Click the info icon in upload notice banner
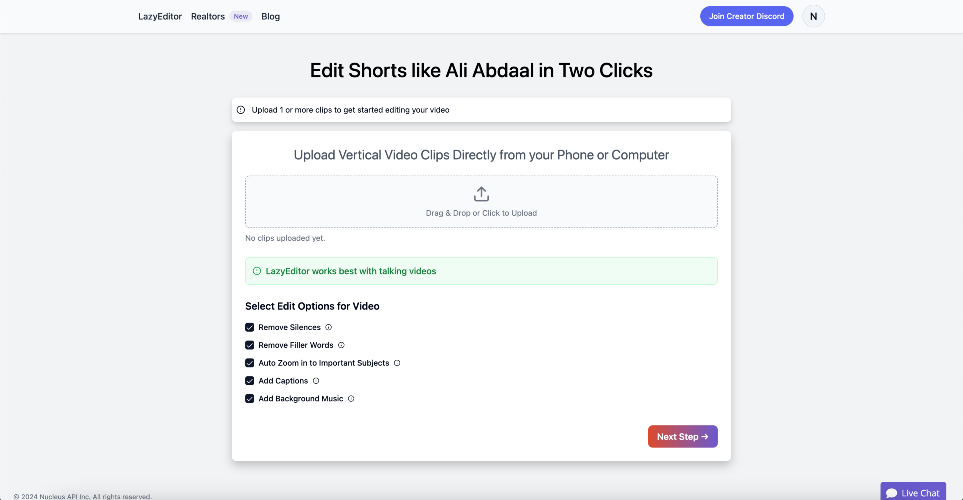The height and width of the screenshot is (500, 963). pyautogui.click(x=241, y=110)
